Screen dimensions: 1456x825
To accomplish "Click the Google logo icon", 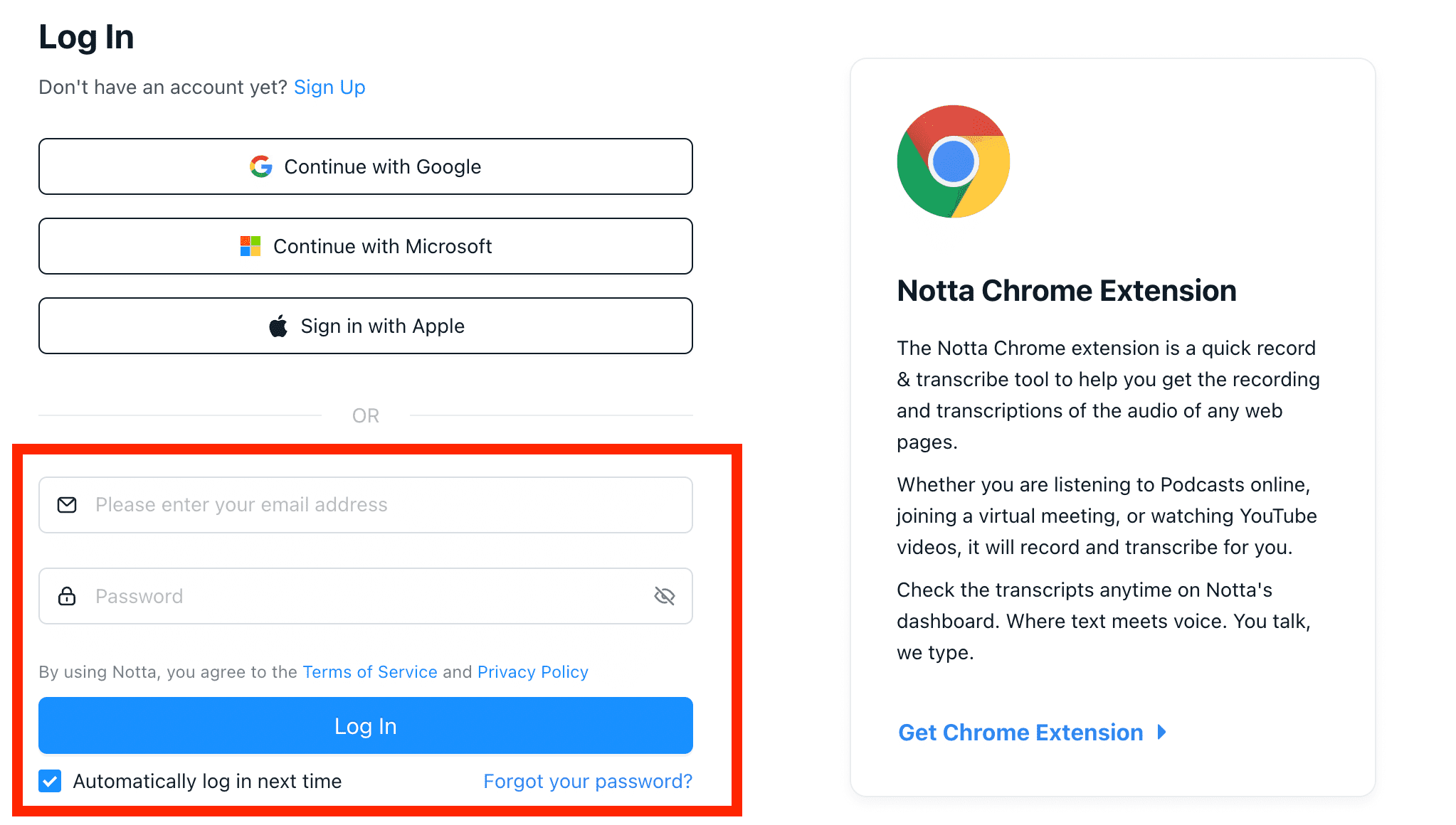I will coord(261,166).
